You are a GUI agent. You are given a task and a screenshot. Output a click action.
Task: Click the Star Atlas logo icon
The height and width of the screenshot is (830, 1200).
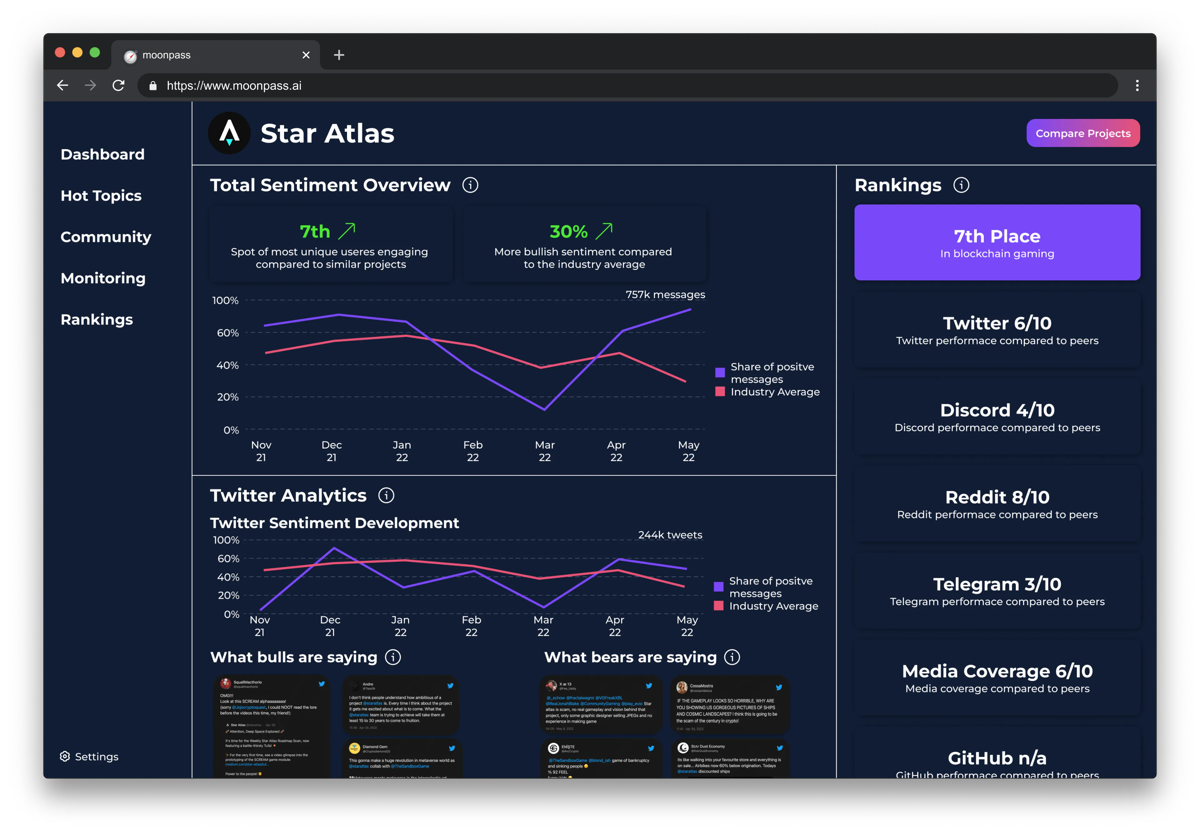229,133
